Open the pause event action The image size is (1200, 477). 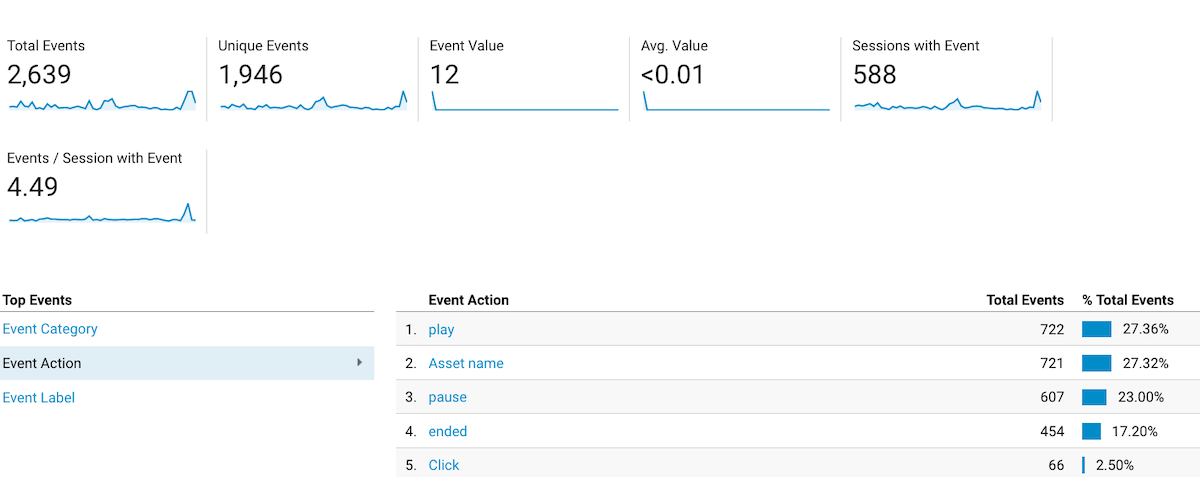(x=447, y=397)
